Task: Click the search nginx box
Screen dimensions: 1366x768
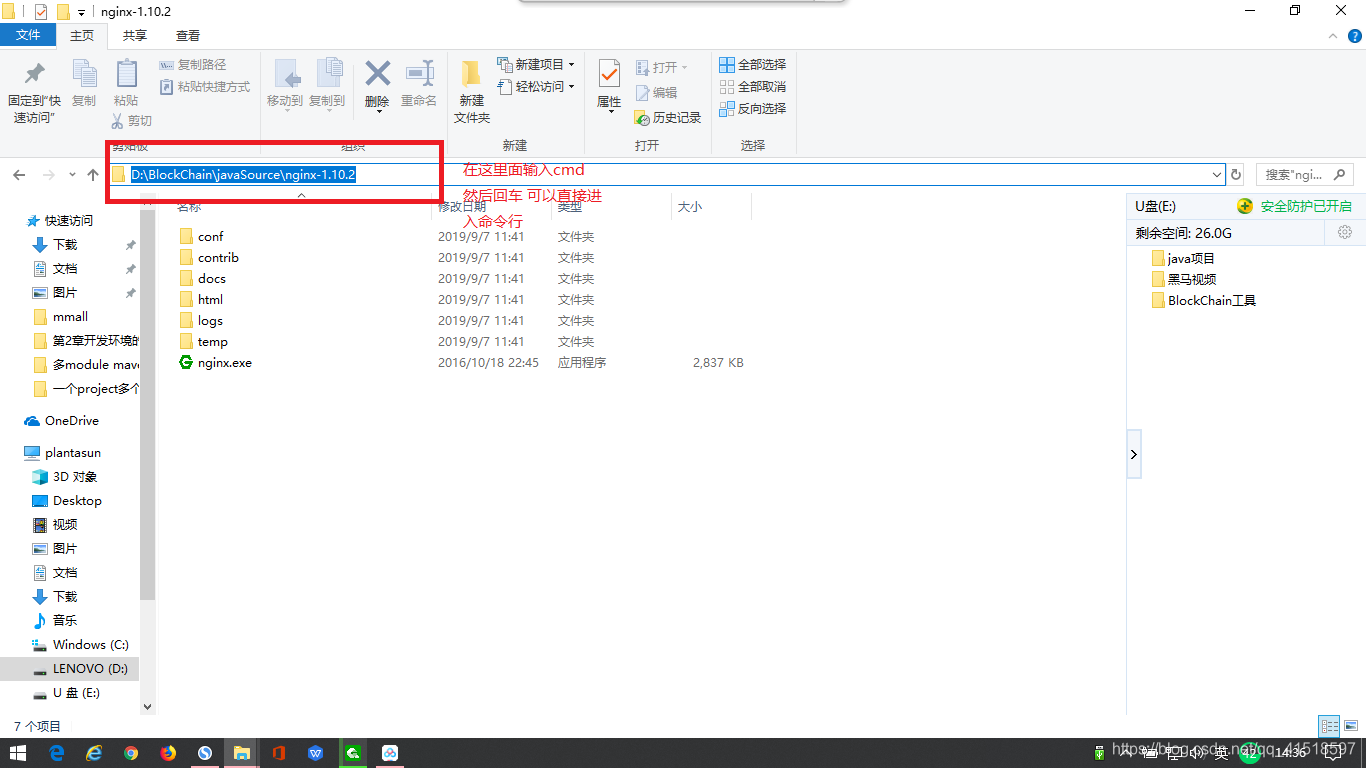Action: (x=1304, y=174)
